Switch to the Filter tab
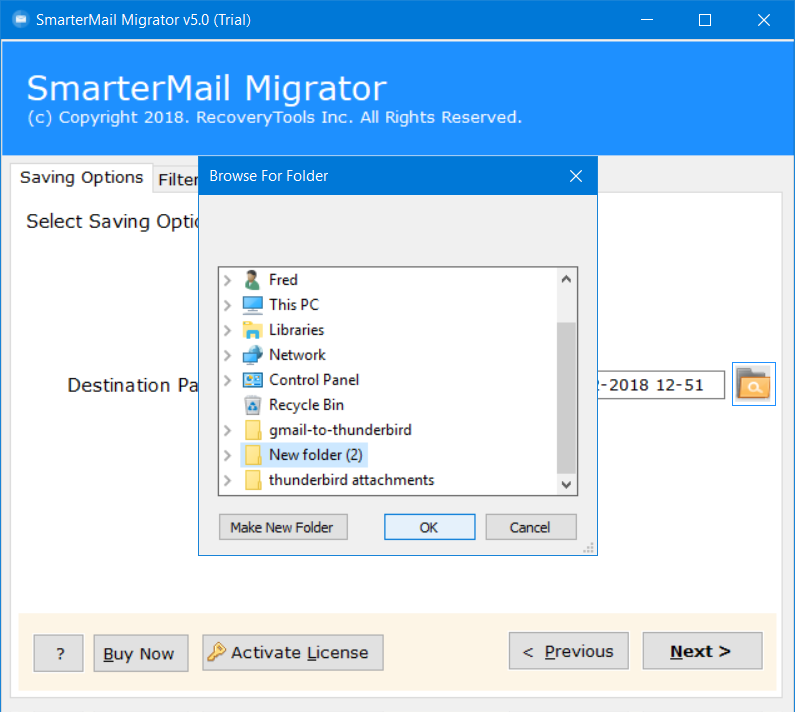795x712 pixels. coord(176,180)
